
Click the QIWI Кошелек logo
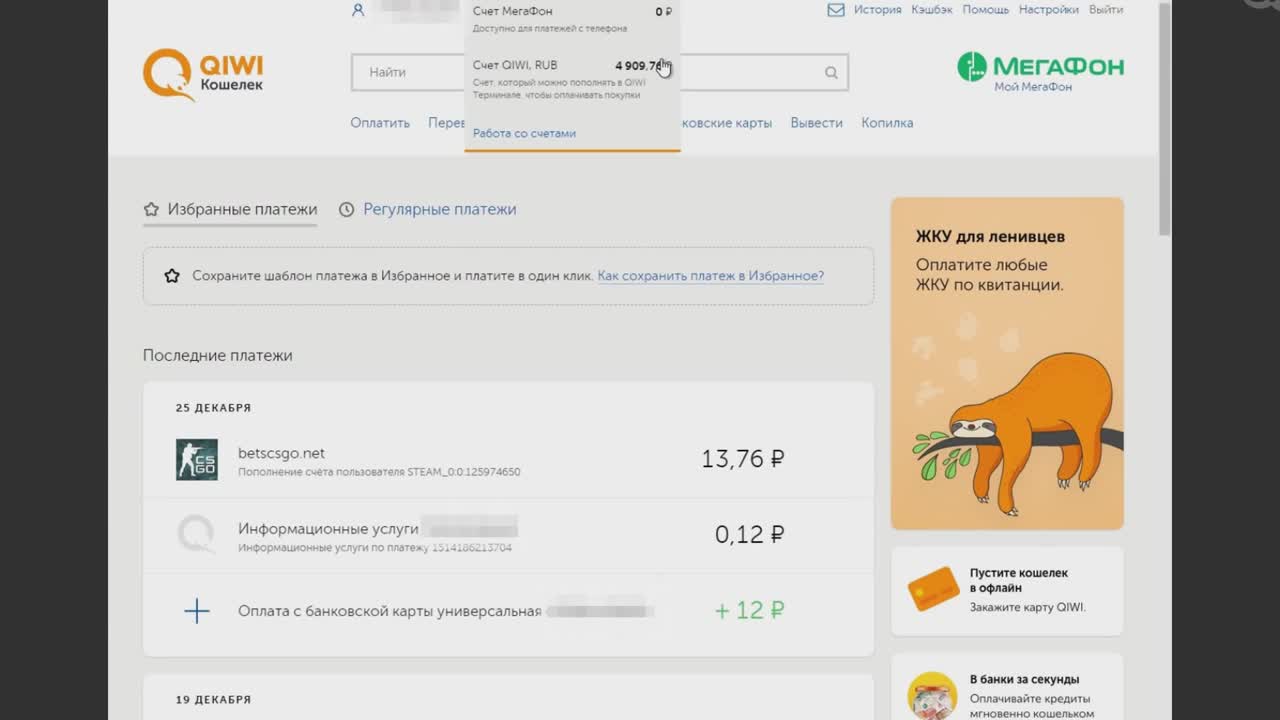(203, 75)
